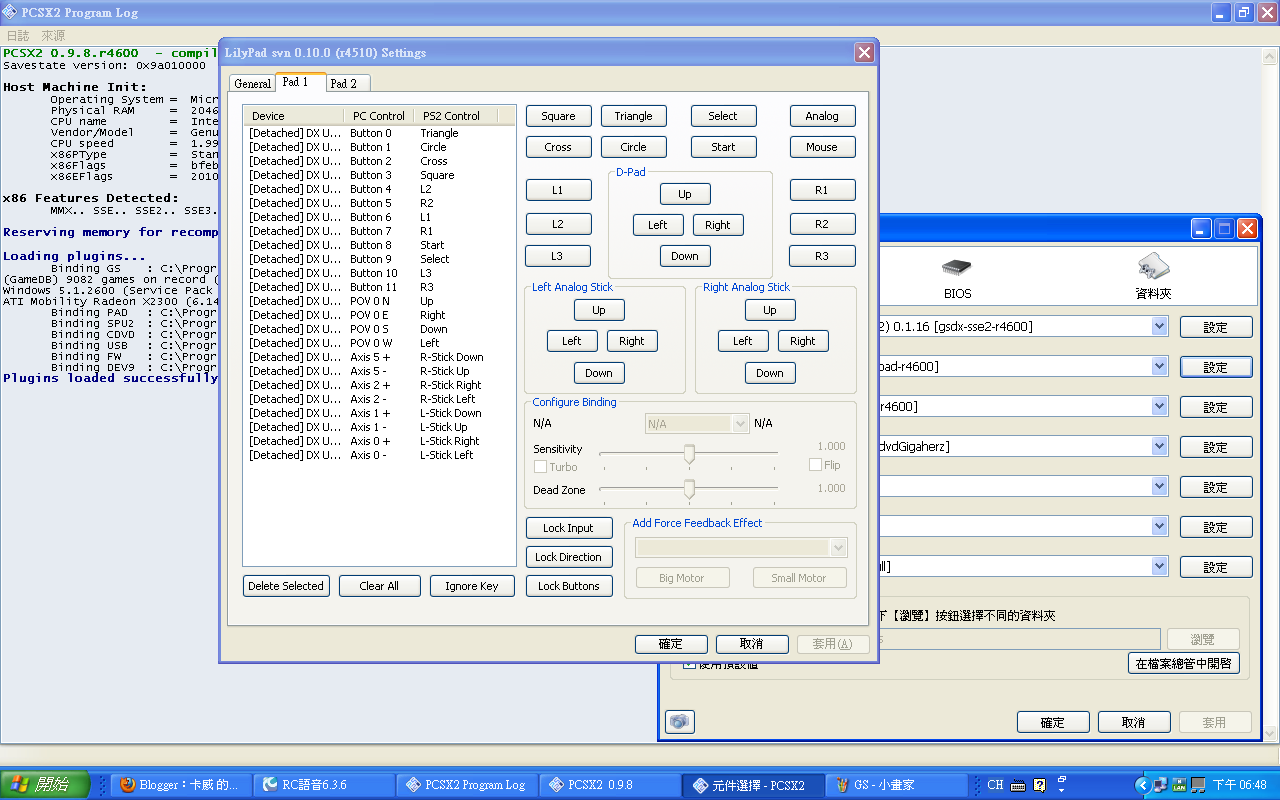The height and width of the screenshot is (800, 1280).
Task: Open the 開始 Start menu
Action: pyautogui.click(x=46, y=785)
